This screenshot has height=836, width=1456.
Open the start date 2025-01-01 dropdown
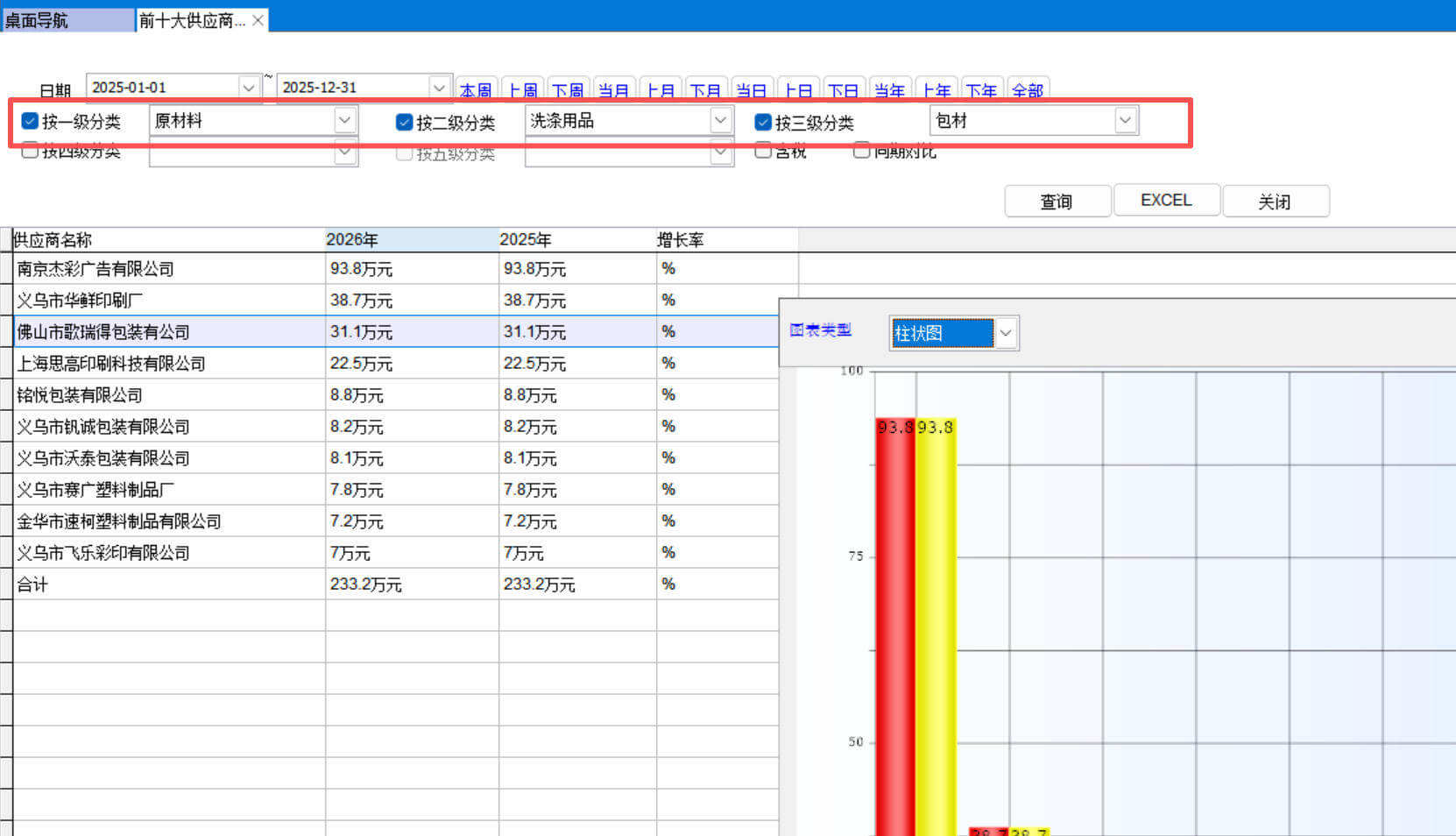coord(249,88)
